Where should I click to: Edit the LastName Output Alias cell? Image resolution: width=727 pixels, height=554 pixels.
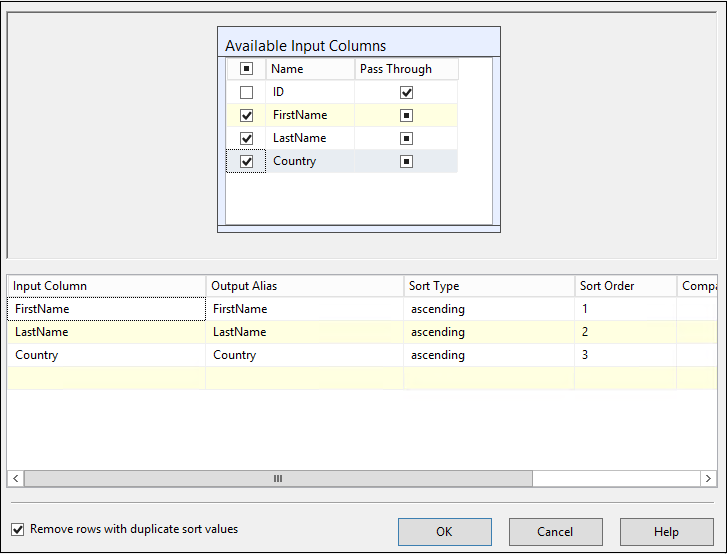point(304,332)
